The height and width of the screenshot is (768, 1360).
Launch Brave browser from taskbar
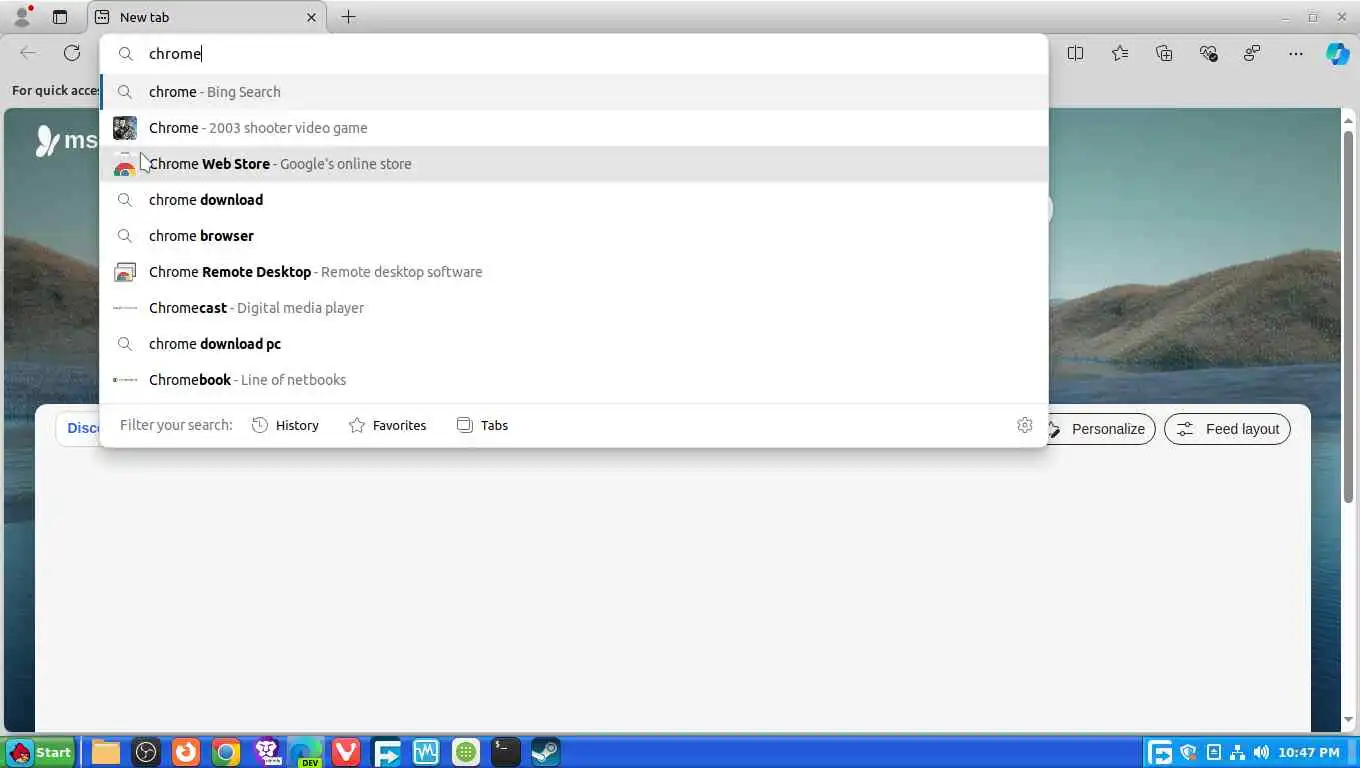(266, 752)
